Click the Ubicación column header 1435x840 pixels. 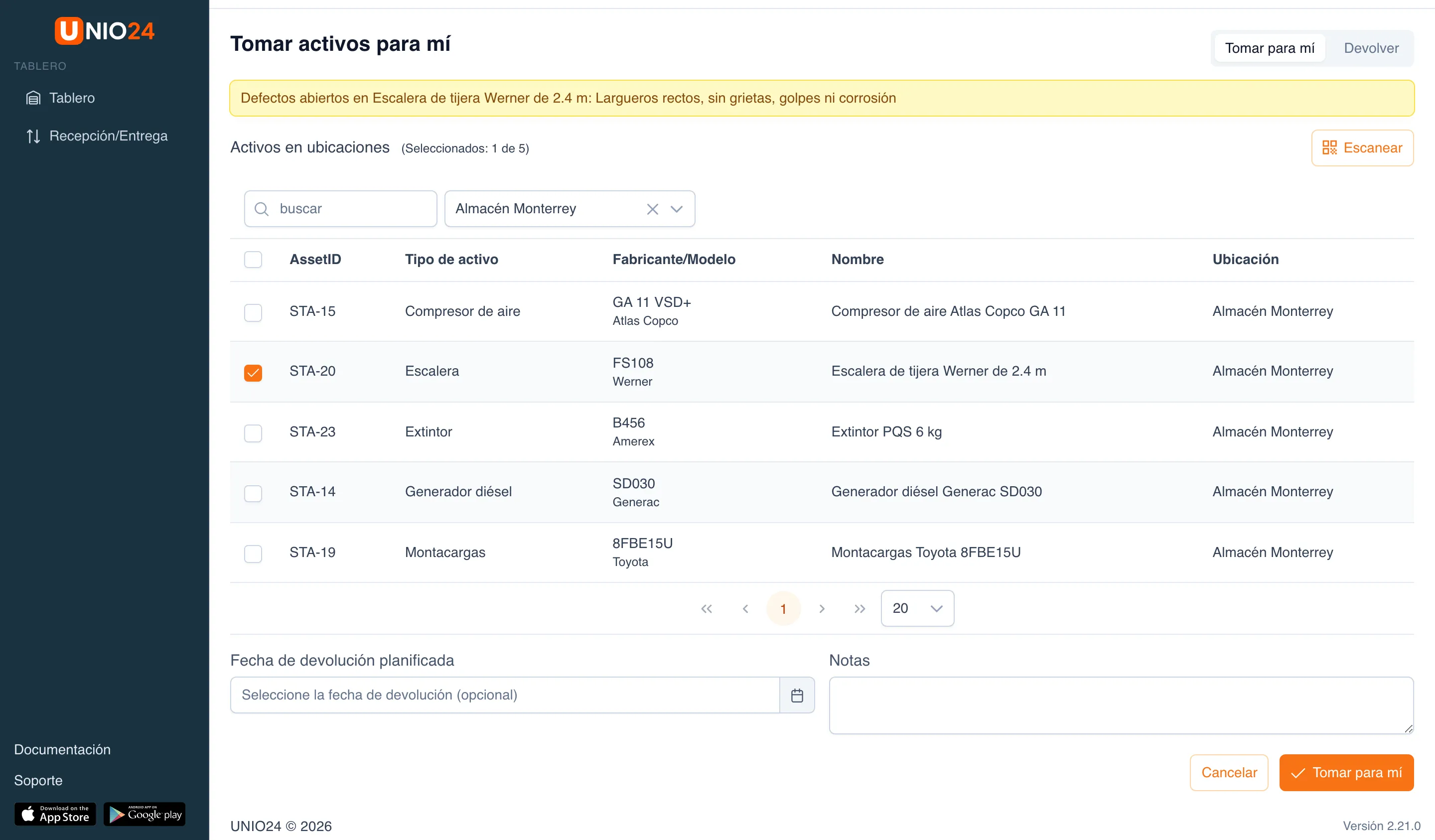(x=1245, y=260)
